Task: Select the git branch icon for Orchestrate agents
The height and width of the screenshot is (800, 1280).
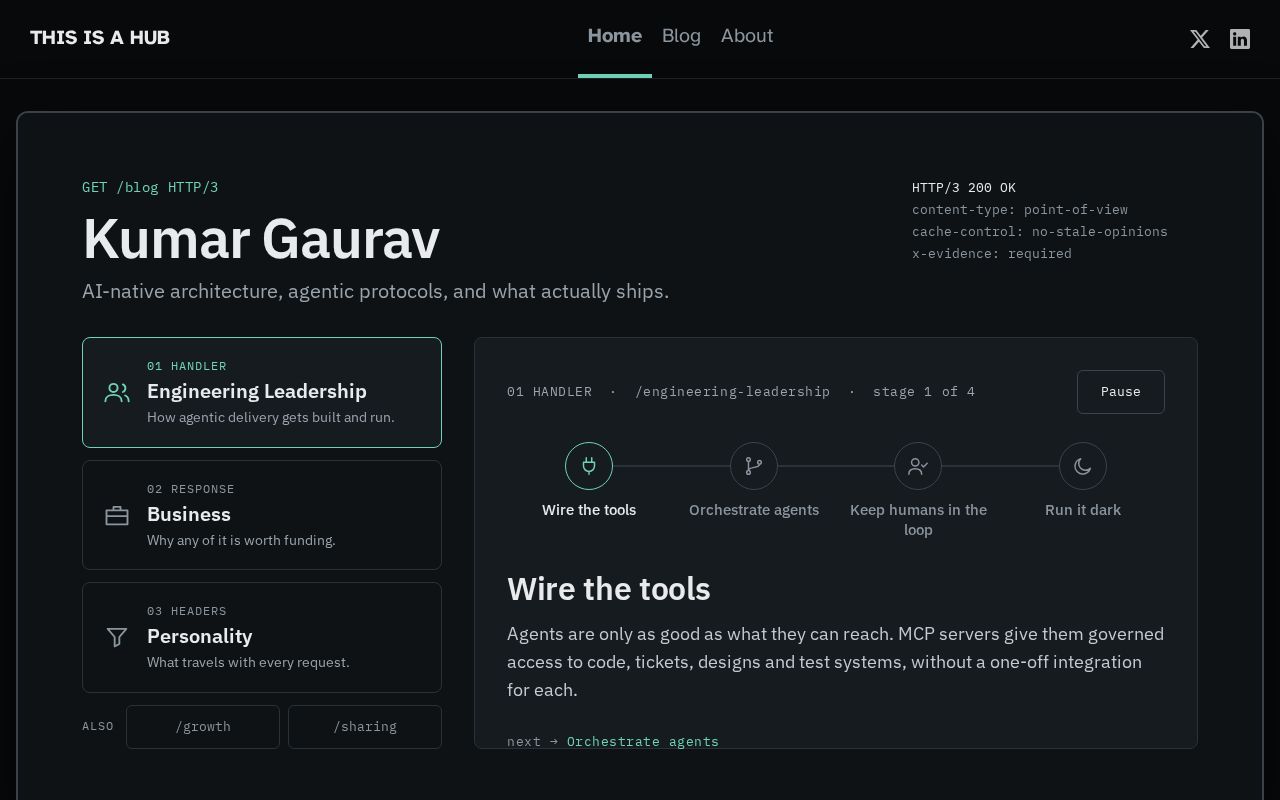Action: tap(754, 466)
